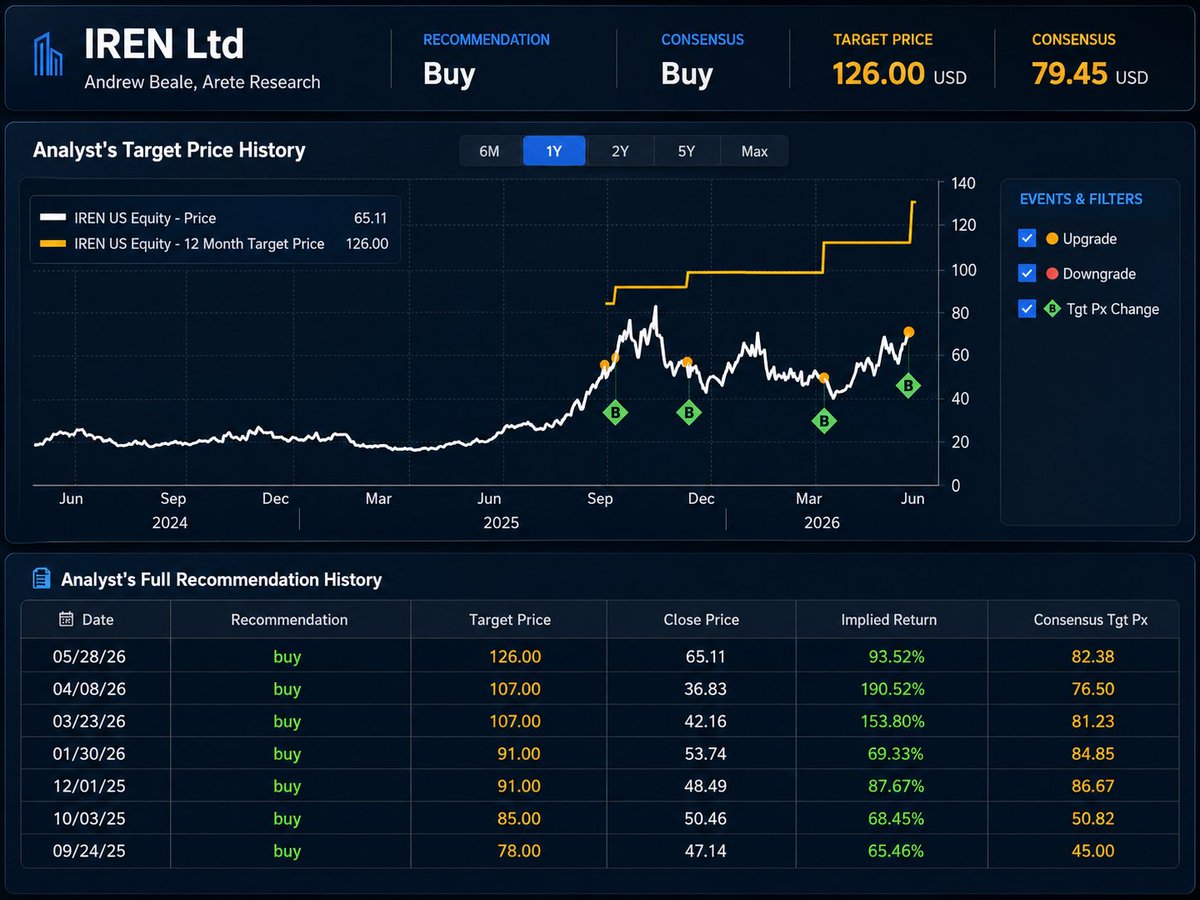Click the EVENTS & FILTERS panel heading
This screenshot has height=900, width=1200.
pyautogui.click(x=1081, y=199)
